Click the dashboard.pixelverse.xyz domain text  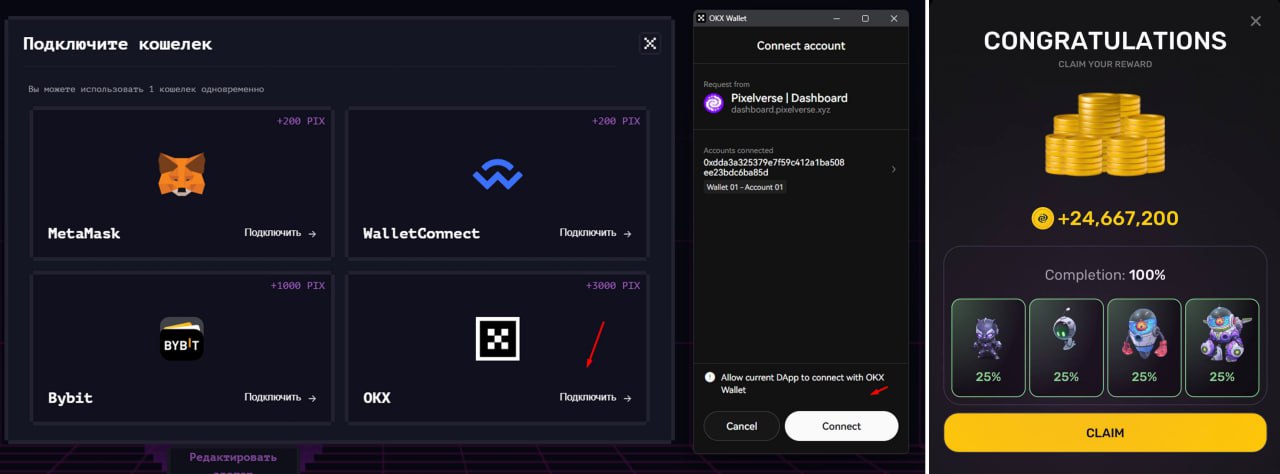(780, 109)
